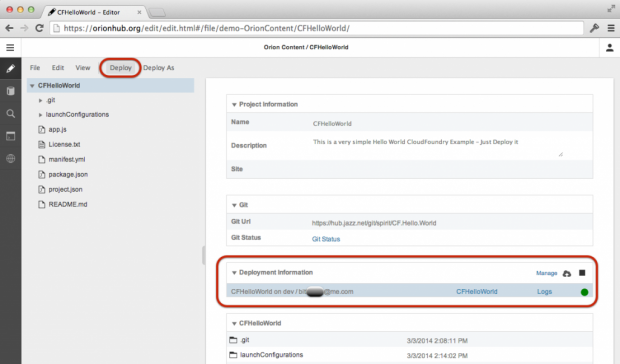Image resolution: width=620 pixels, height=364 pixels.
Task: Click the Manage link
Action: point(546,273)
